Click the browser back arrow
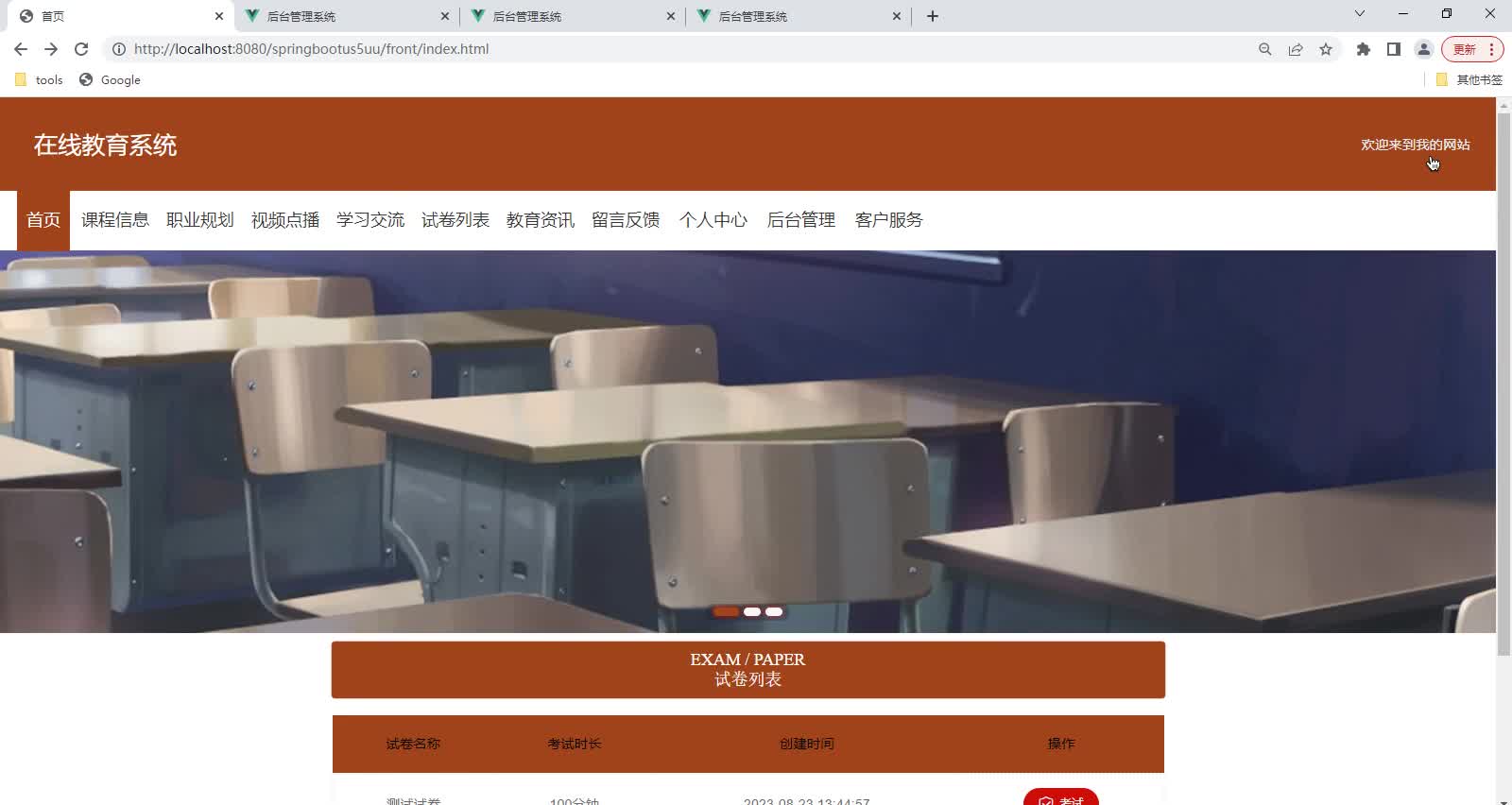The width and height of the screenshot is (1512, 805). point(21,49)
